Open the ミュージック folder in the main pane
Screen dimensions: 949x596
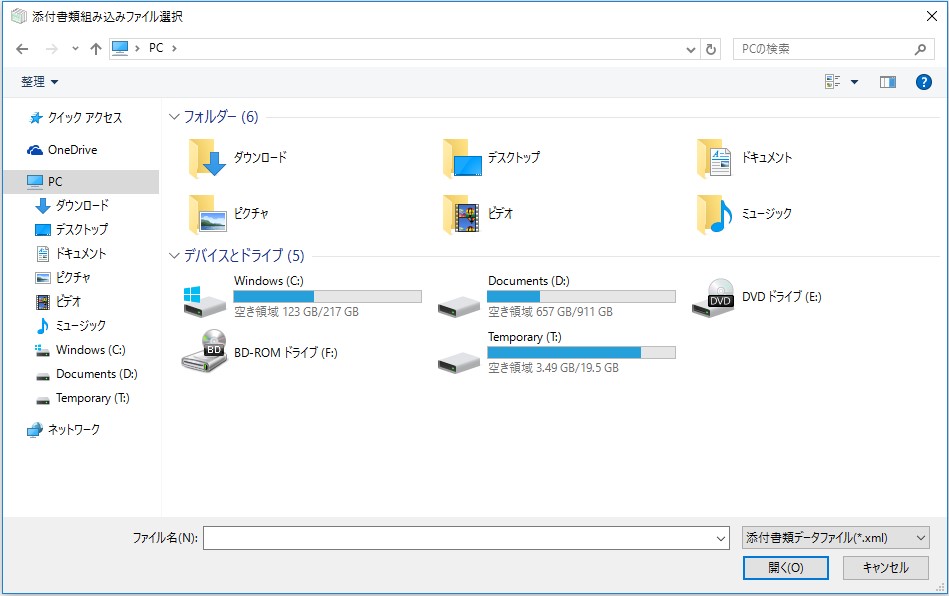coord(744,214)
